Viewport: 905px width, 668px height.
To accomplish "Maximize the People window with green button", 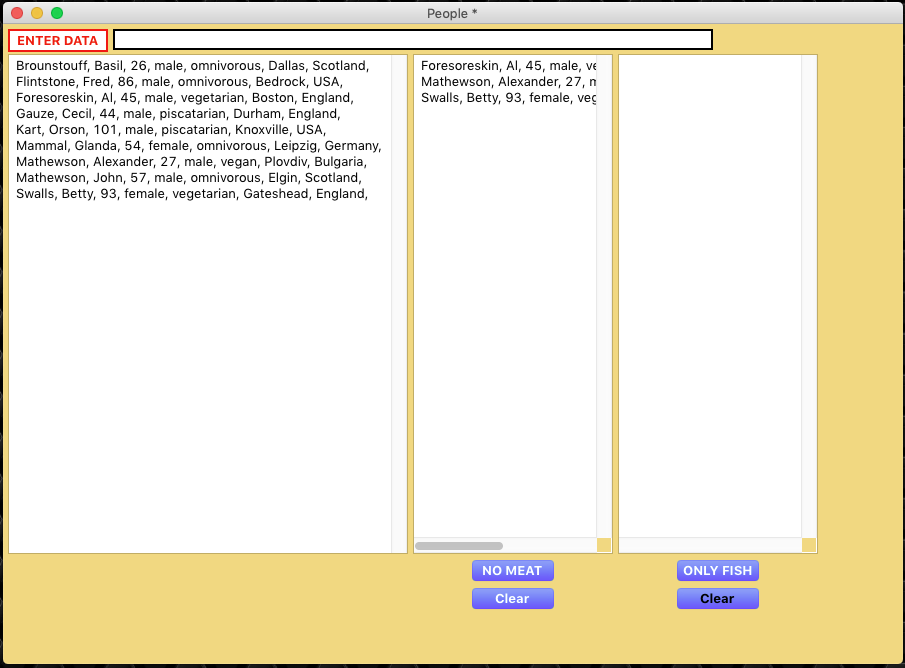I will [x=57, y=13].
